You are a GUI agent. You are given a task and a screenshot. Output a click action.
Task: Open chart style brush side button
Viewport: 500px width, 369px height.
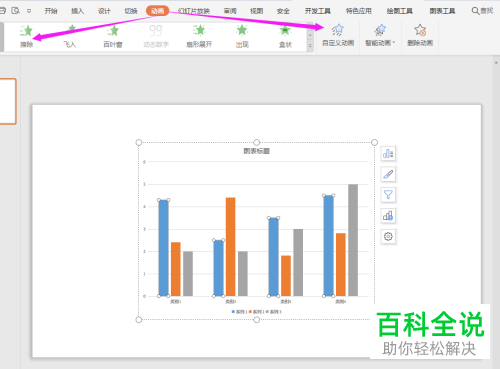(388, 174)
